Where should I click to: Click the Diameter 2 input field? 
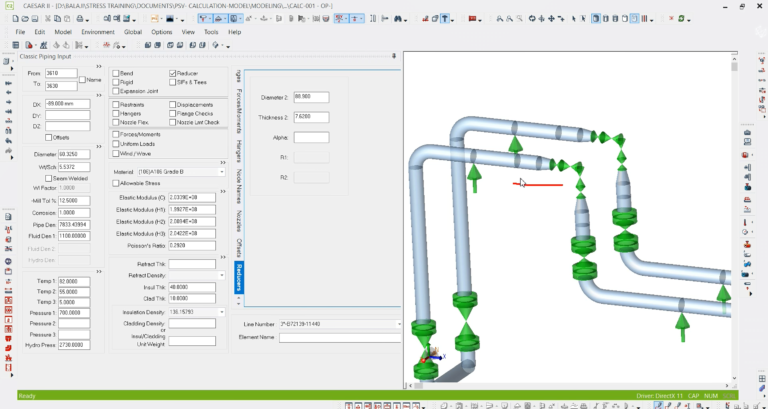[x=312, y=97]
